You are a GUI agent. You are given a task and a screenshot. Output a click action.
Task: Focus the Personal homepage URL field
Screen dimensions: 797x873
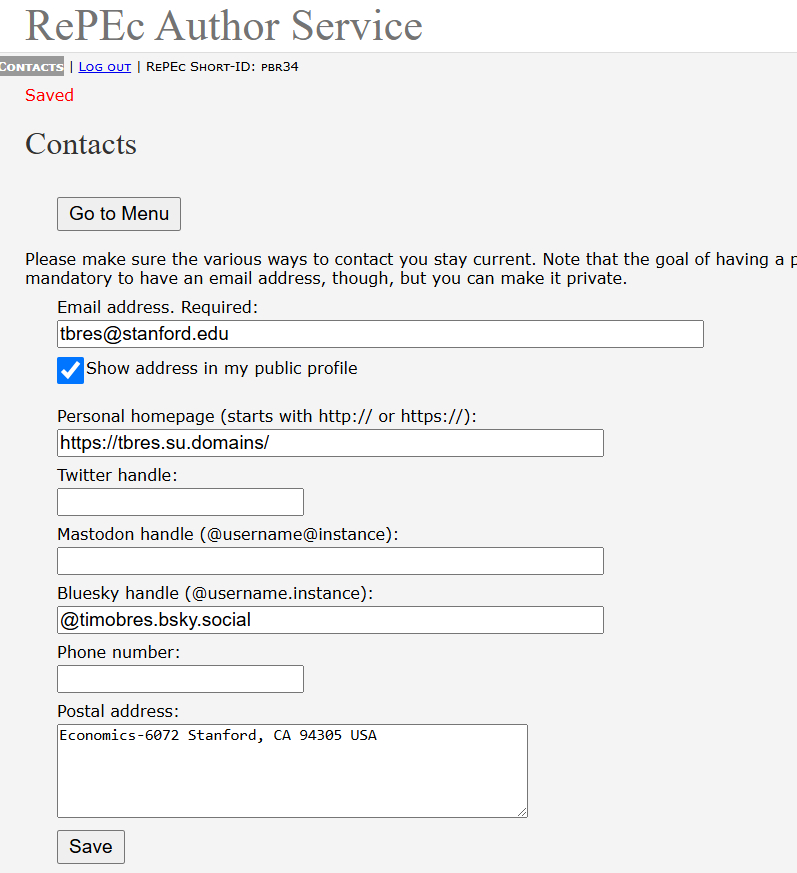pos(330,443)
